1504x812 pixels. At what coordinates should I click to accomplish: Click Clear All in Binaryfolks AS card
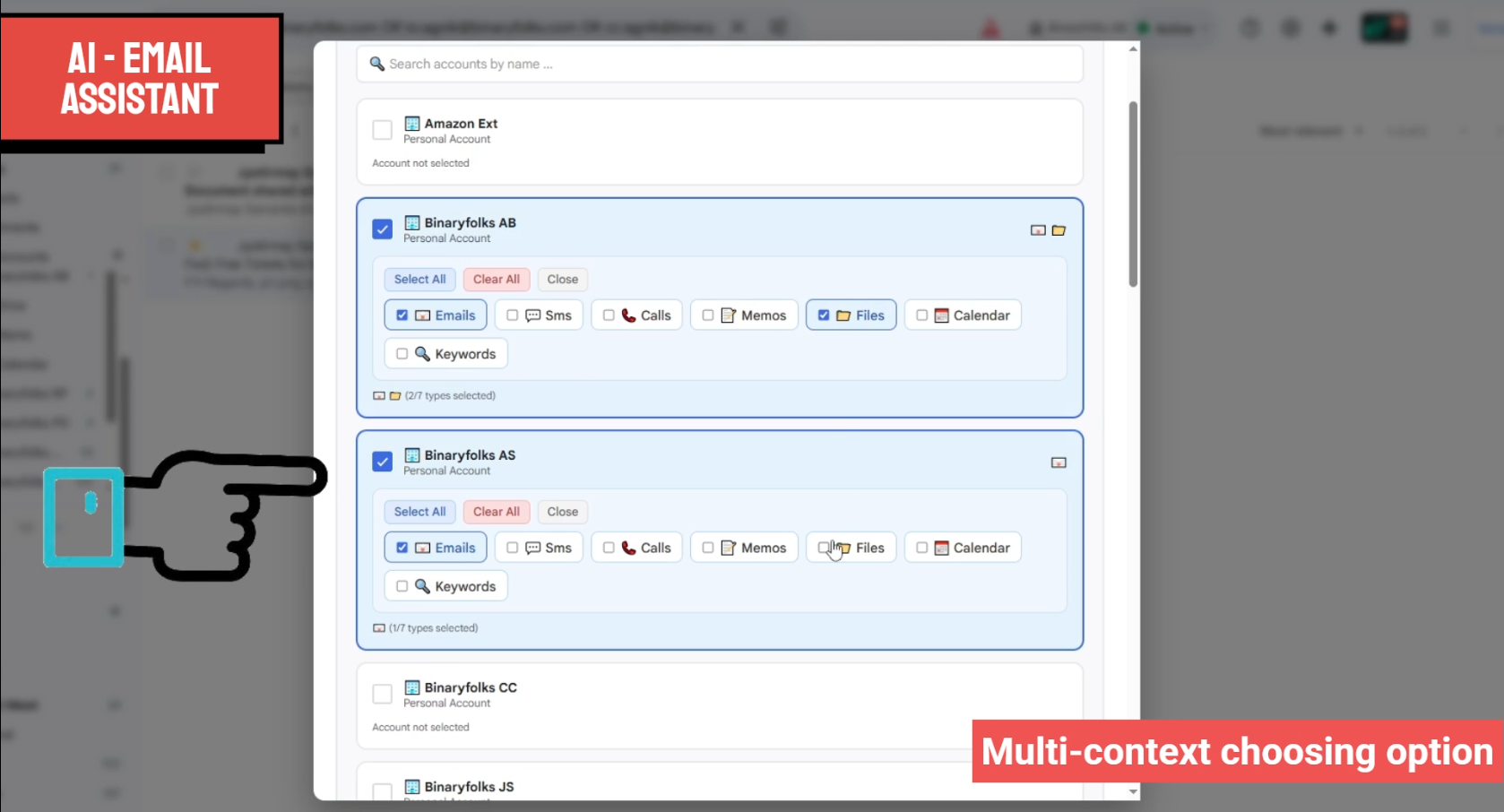click(497, 512)
